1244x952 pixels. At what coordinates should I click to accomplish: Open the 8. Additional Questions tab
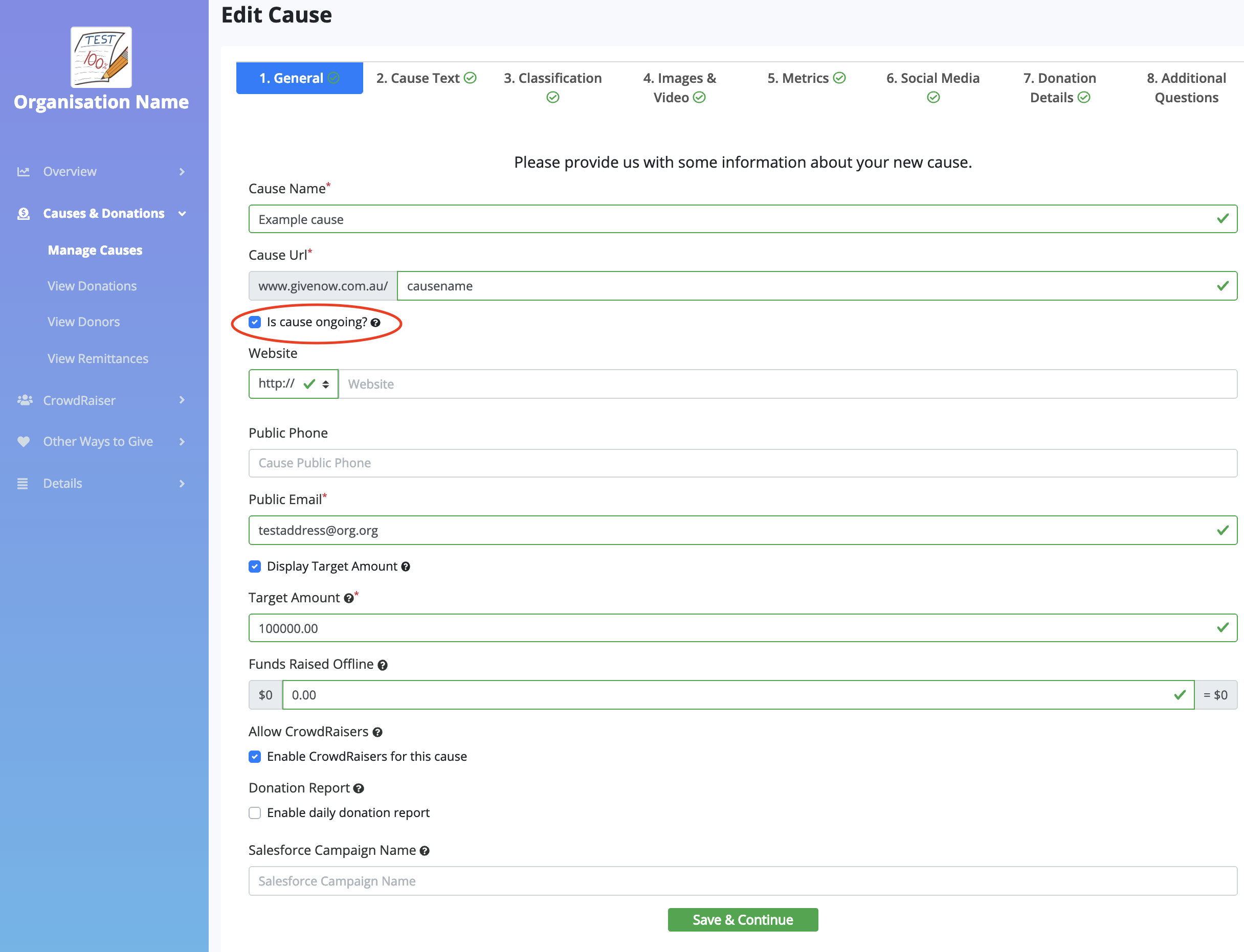coord(1186,87)
